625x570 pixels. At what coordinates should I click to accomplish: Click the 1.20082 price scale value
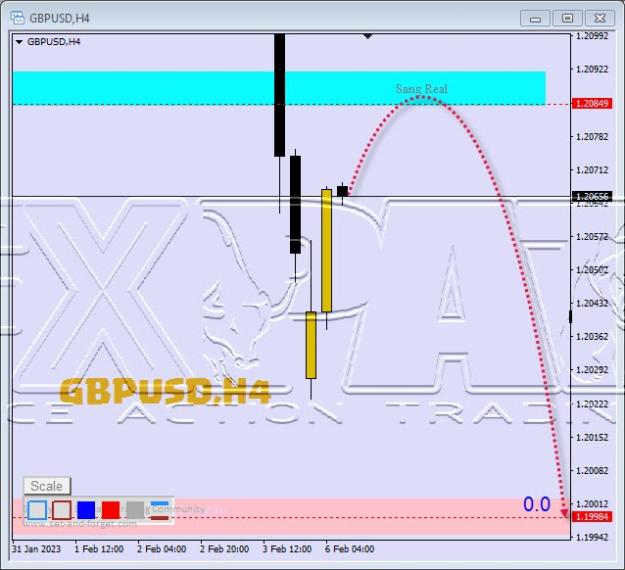pyautogui.click(x=592, y=471)
